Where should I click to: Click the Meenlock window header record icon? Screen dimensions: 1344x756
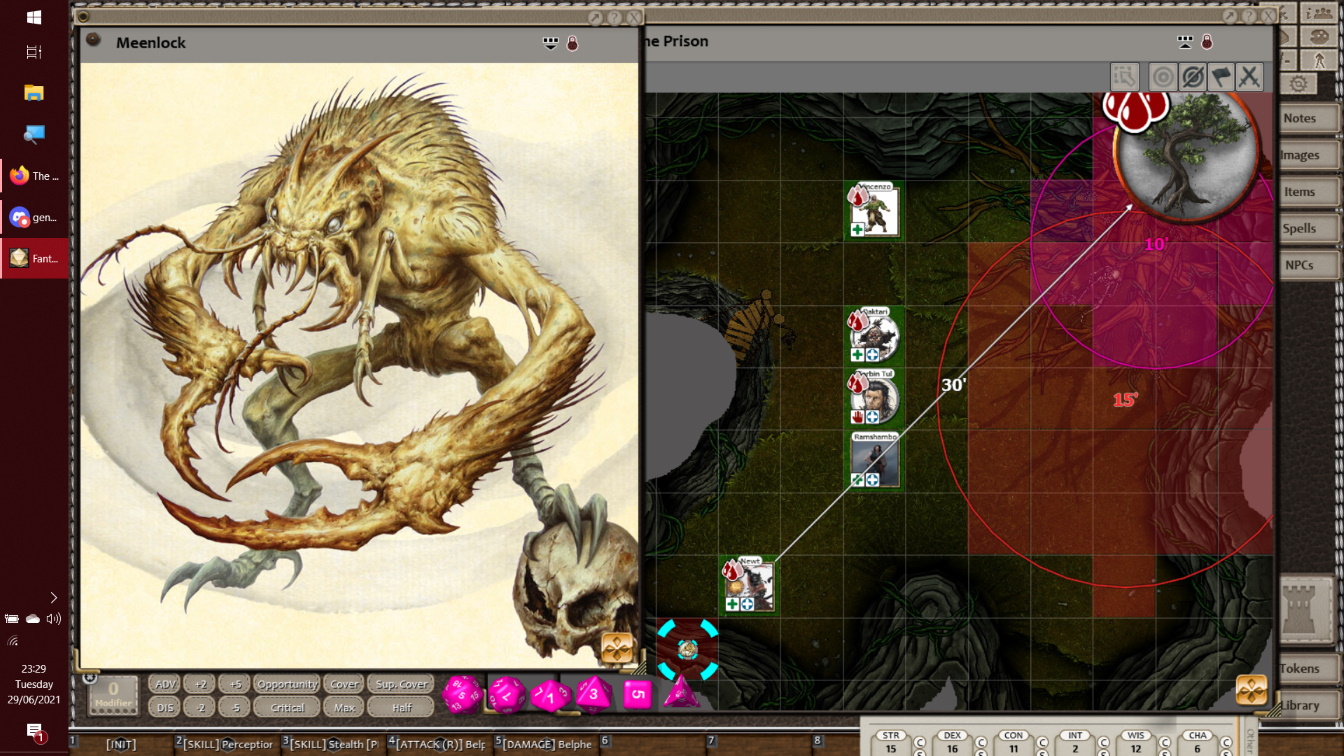(x=93, y=41)
